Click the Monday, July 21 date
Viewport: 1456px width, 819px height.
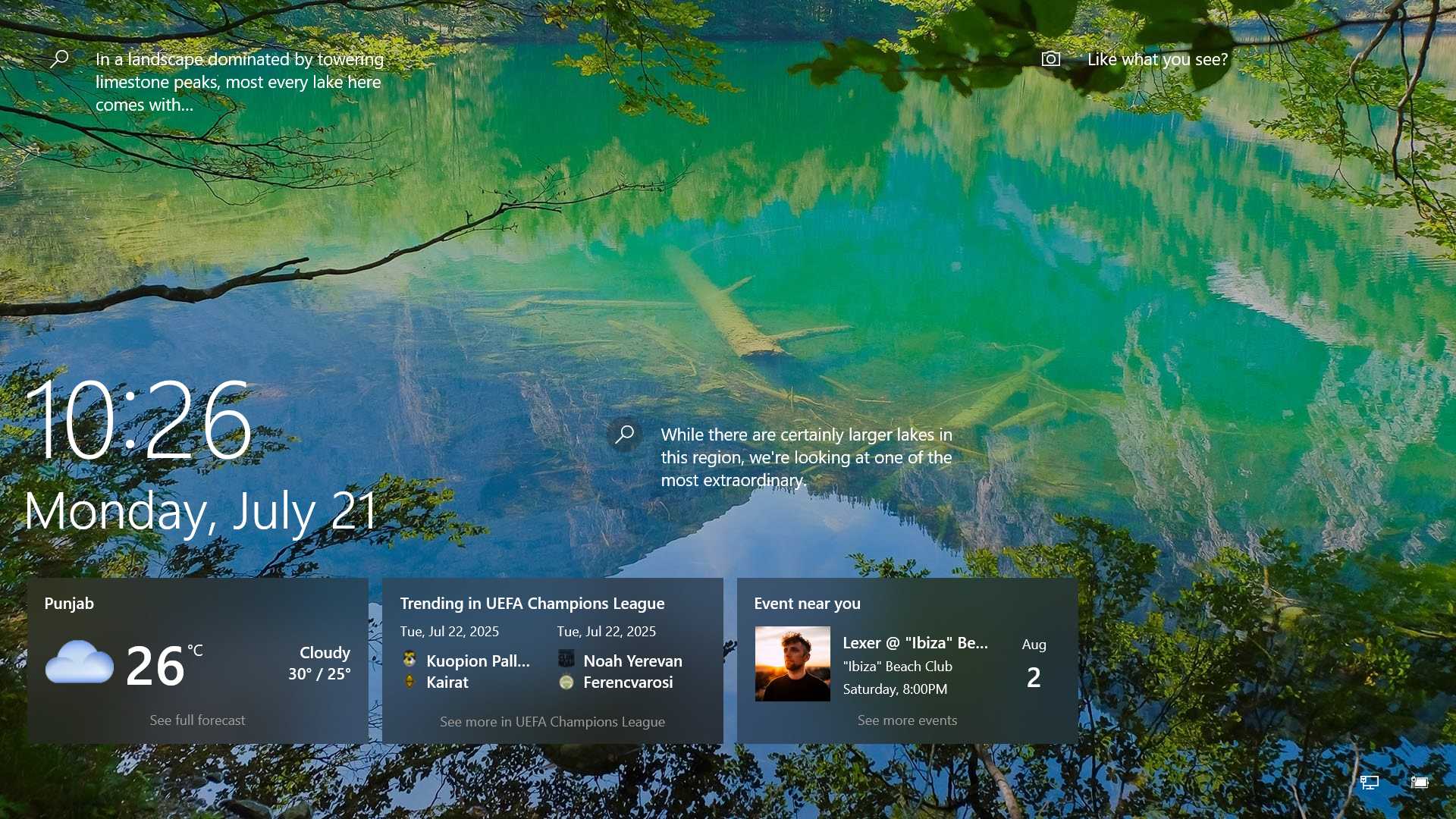click(x=200, y=511)
